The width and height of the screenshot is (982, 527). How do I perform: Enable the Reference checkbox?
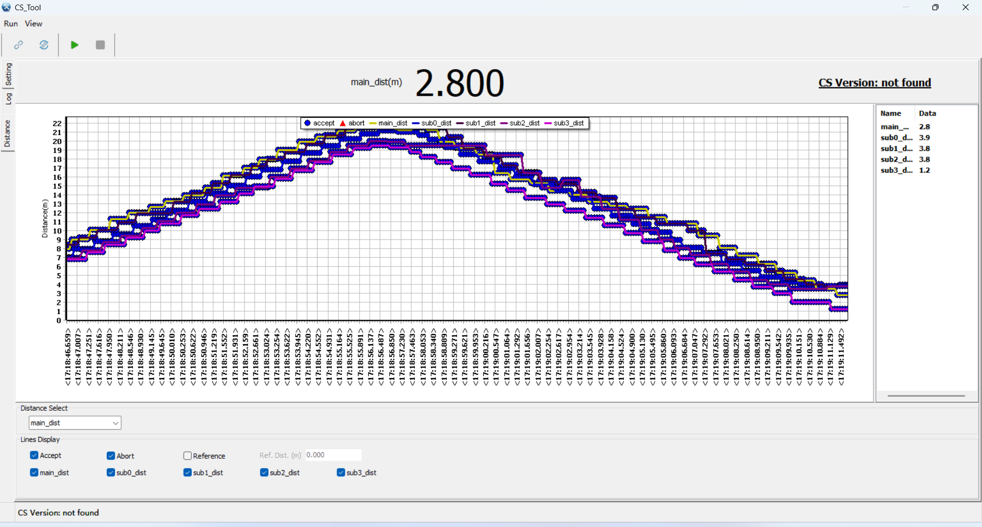tap(187, 456)
